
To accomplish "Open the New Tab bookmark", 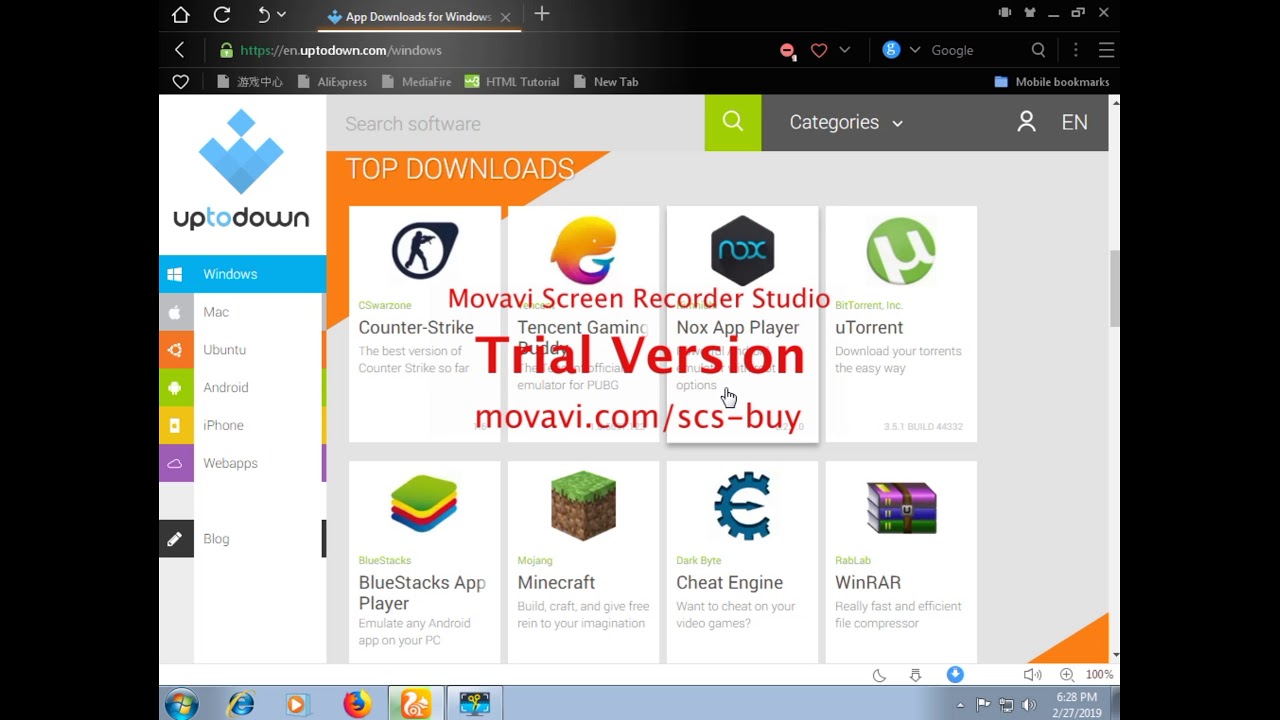I will click(x=606, y=82).
